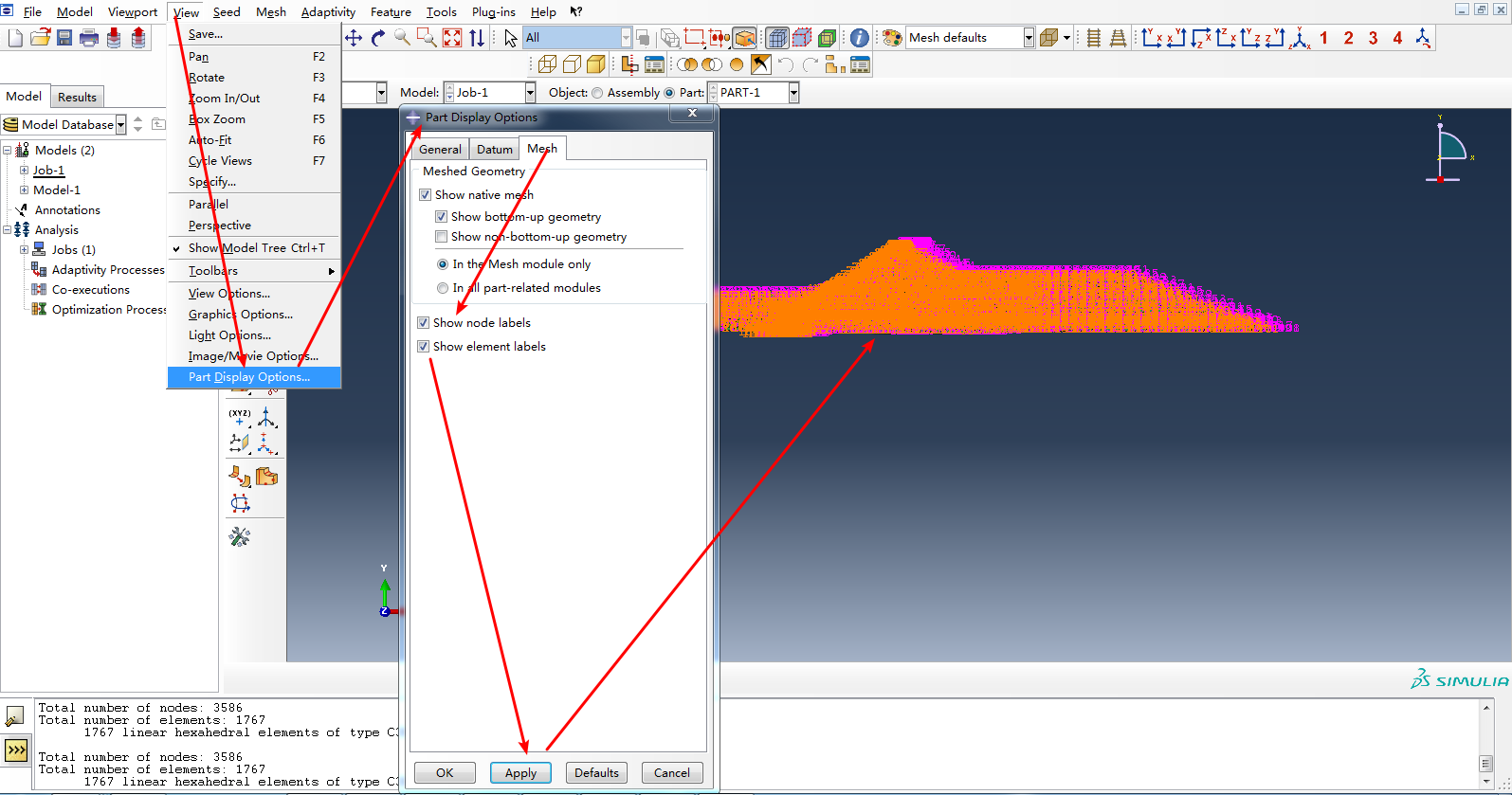This screenshot has height=795, width=1512.
Task: Click the Cycle Views arrows icon
Action: 477,38
